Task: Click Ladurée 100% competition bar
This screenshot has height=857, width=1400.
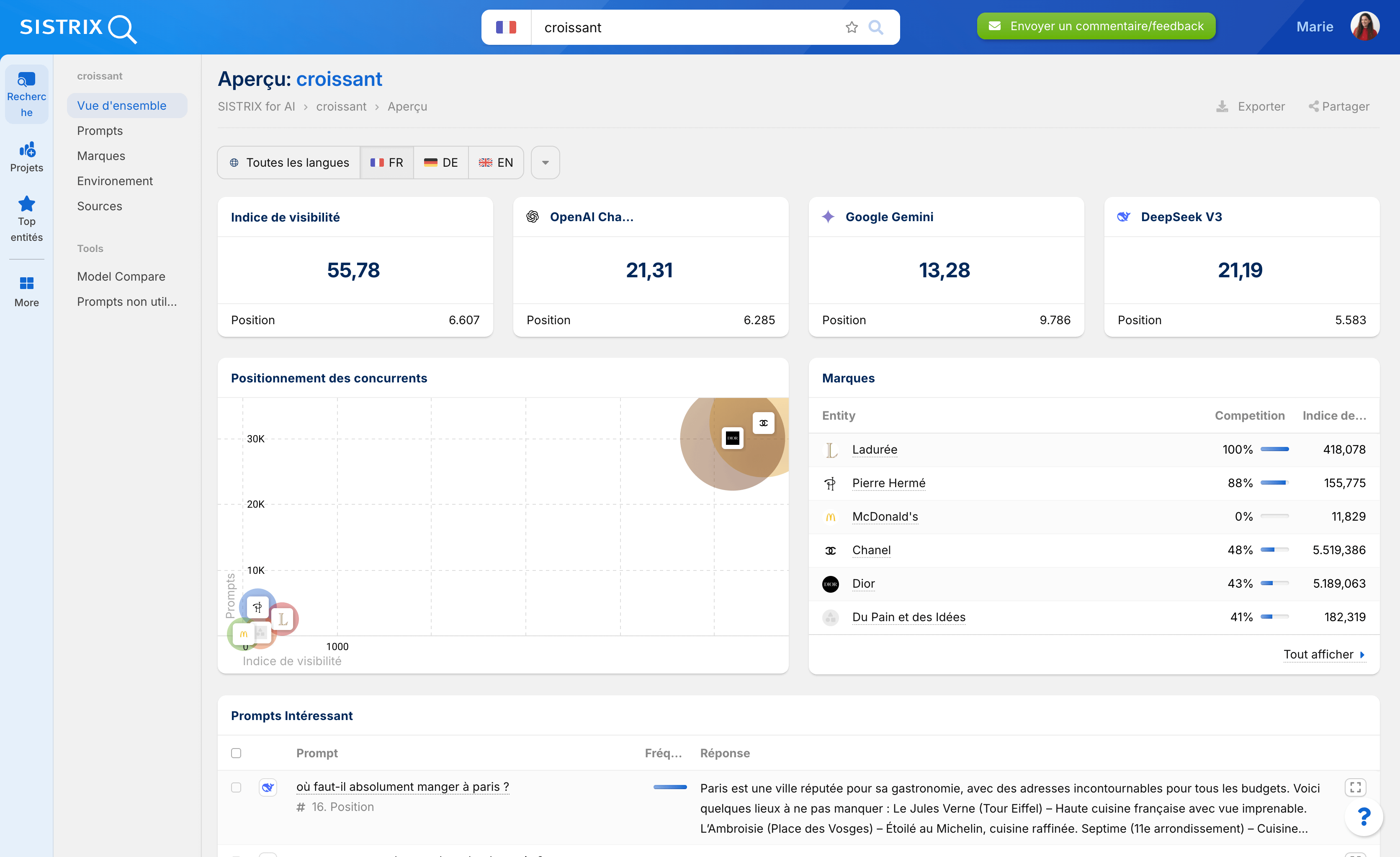Action: [1274, 449]
